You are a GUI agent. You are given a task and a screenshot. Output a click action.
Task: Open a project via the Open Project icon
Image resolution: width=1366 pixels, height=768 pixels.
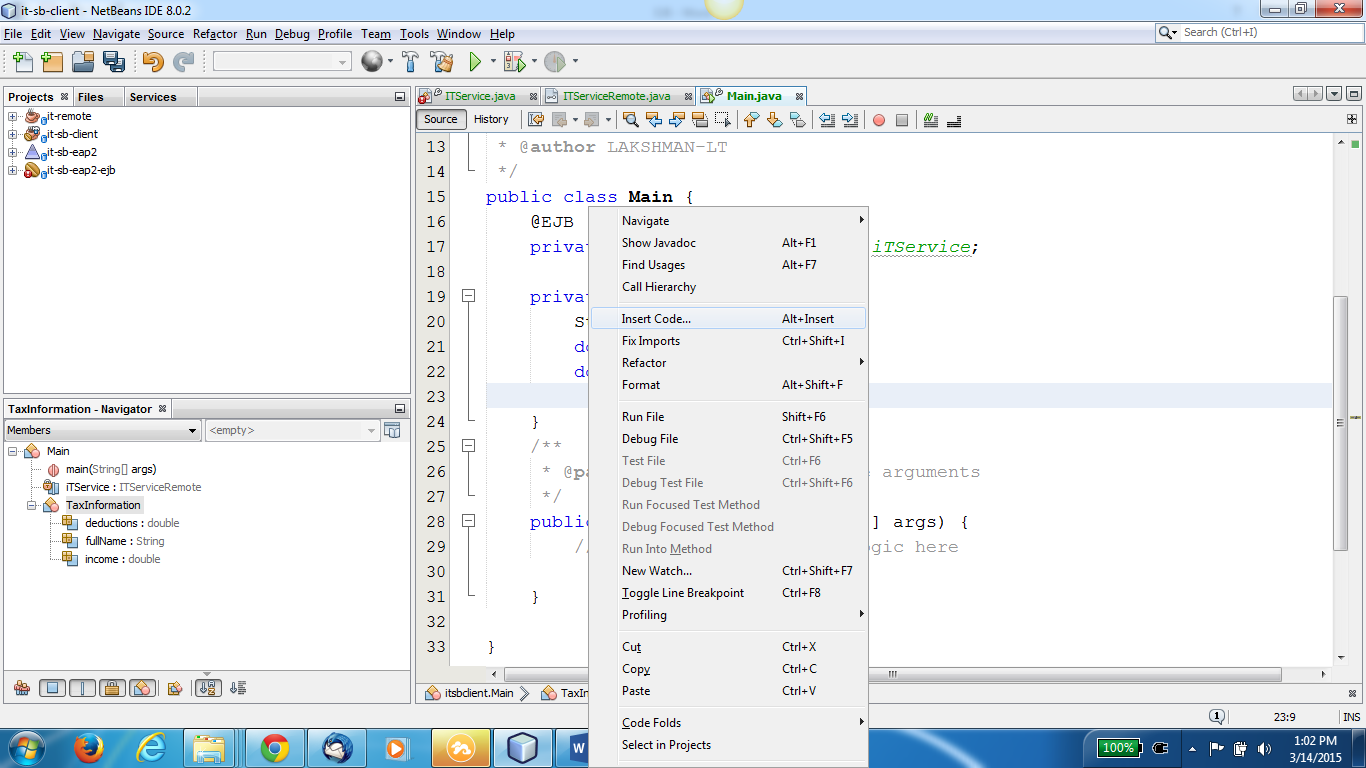coord(82,62)
